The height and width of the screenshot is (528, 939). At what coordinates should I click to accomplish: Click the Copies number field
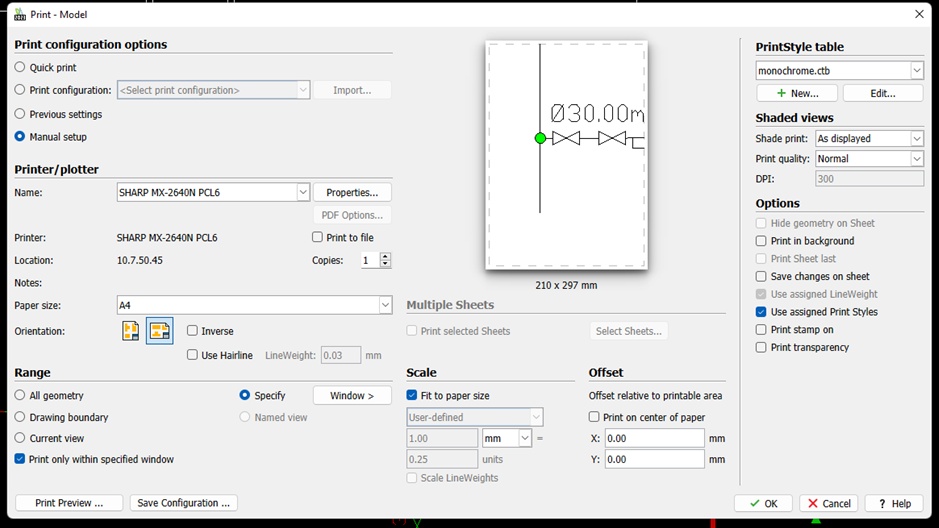tap(370, 260)
